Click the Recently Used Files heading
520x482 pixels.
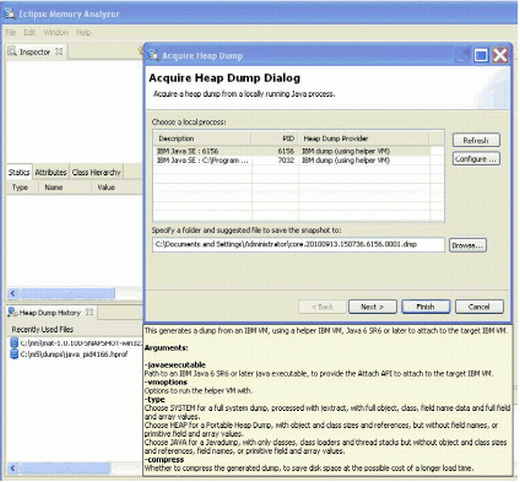pos(43,329)
